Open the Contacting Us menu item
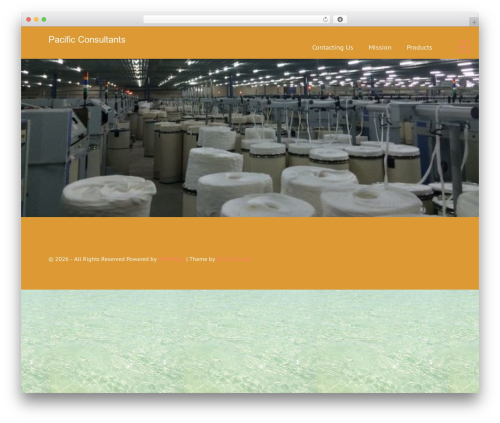This screenshot has width=500, height=423. pyautogui.click(x=332, y=48)
